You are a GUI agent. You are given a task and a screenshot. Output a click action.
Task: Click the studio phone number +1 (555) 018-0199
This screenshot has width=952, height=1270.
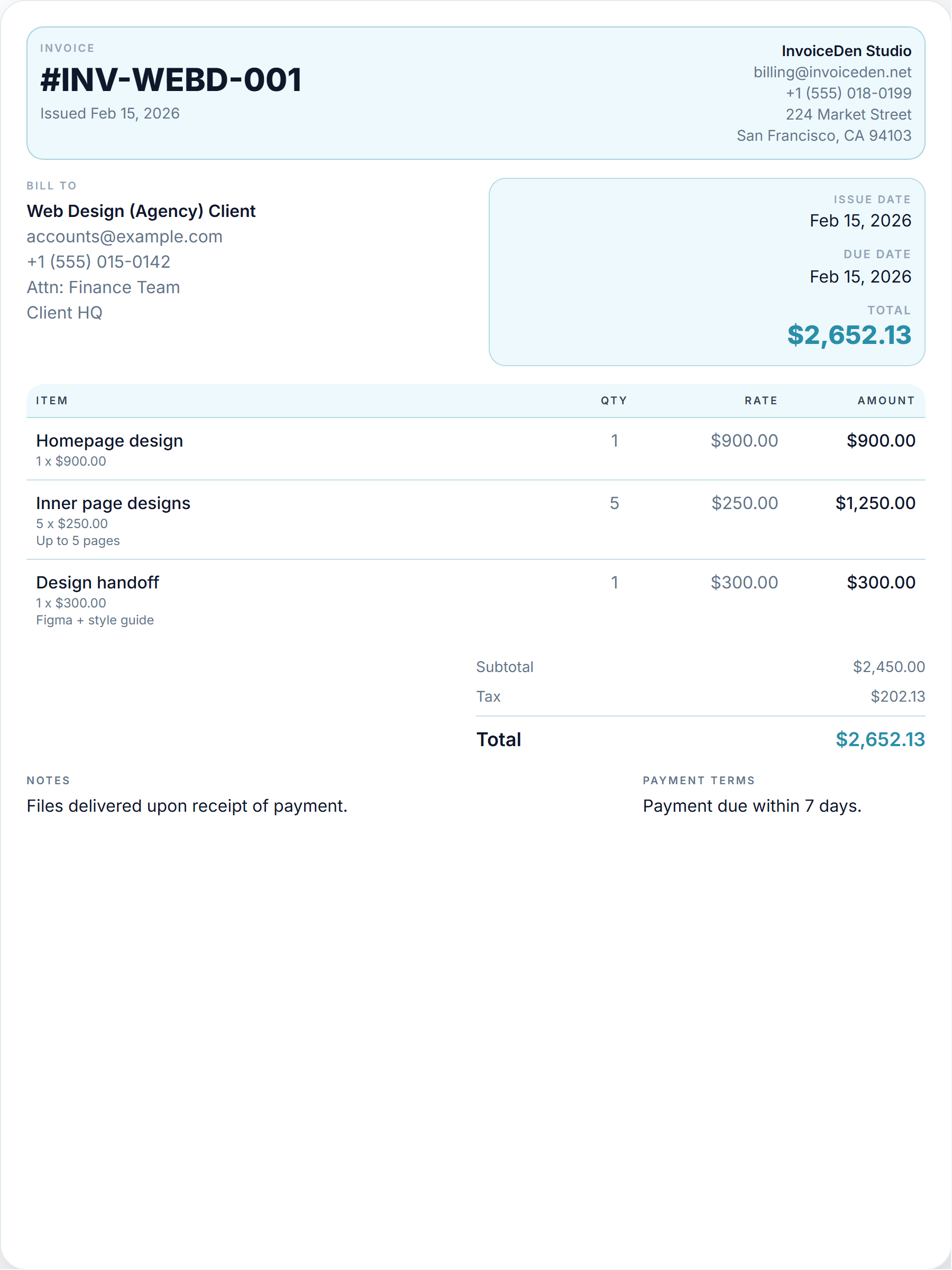coord(848,93)
